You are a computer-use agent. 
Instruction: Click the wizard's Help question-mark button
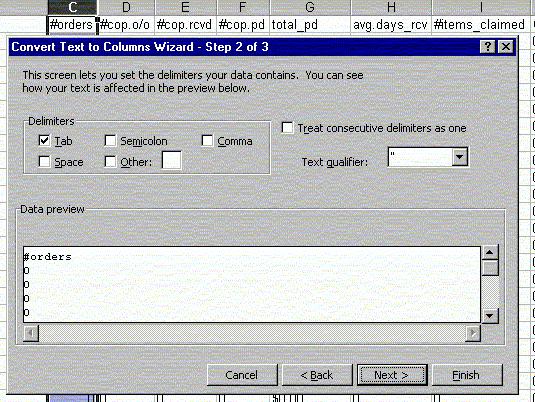pyautogui.click(x=488, y=47)
